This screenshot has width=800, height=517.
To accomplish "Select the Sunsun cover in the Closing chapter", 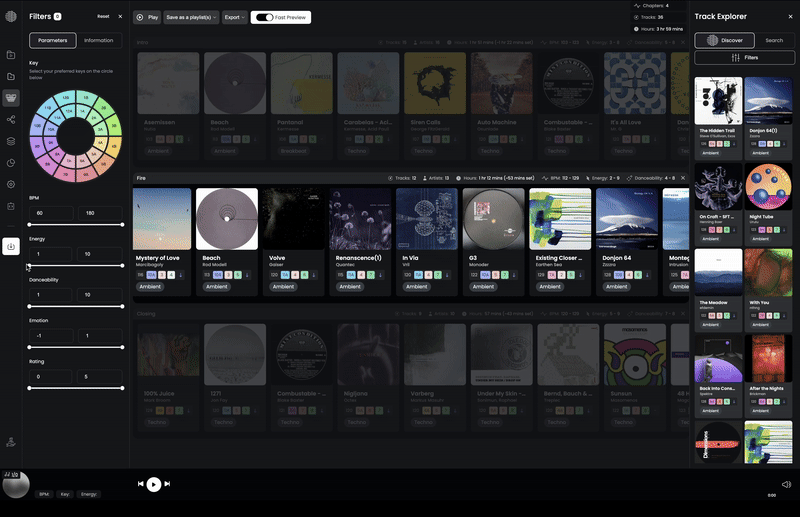I will tap(635, 355).
